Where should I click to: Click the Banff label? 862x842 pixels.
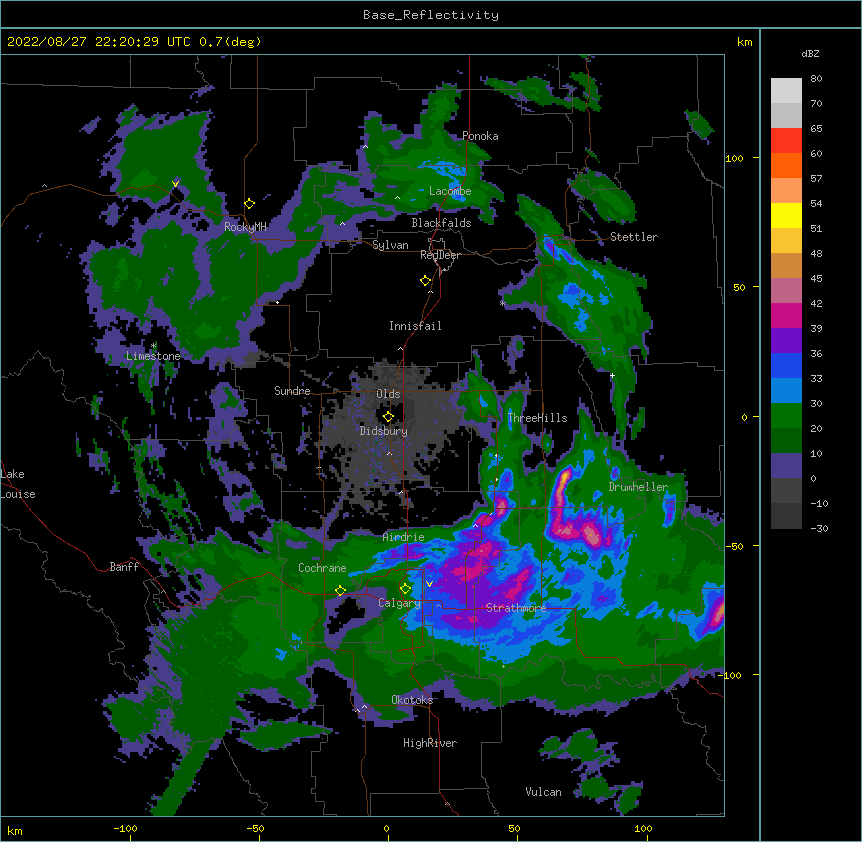tap(124, 567)
